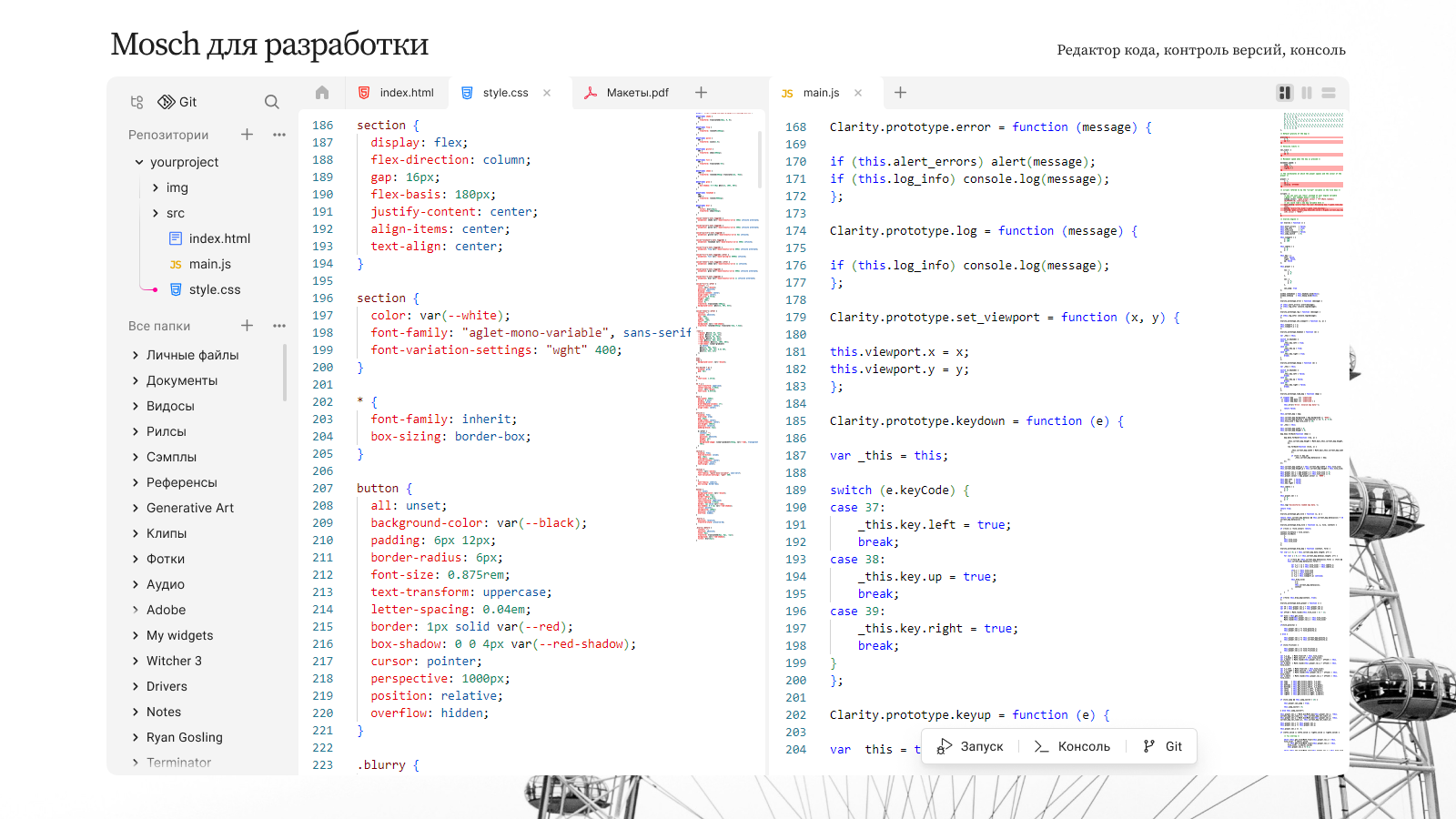Open the Консоль console button
The image size is (1456, 819).
click(x=1073, y=746)
